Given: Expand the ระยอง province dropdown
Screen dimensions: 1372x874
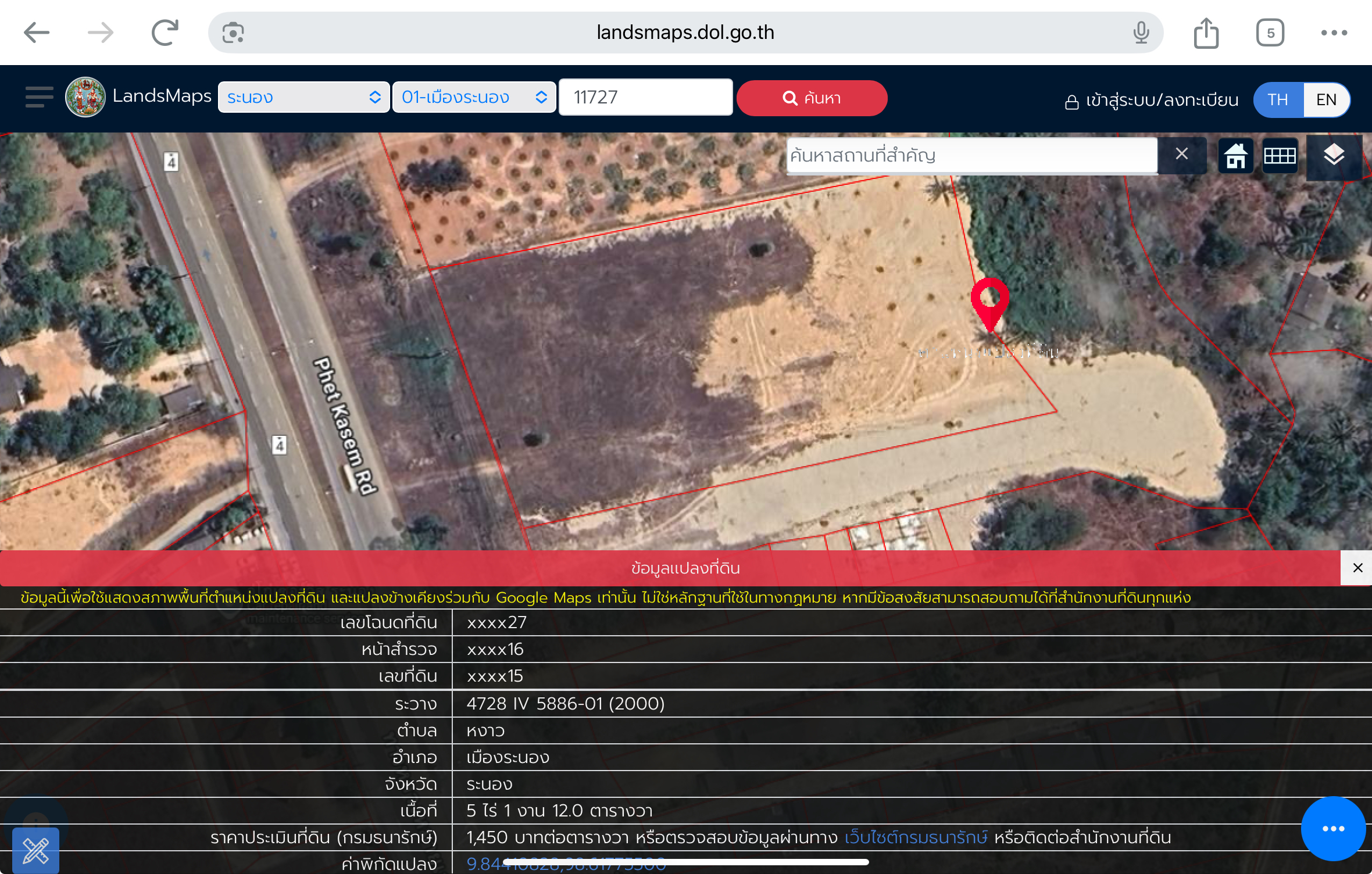Looking at the screenshot, I should [x=303, y=97].
